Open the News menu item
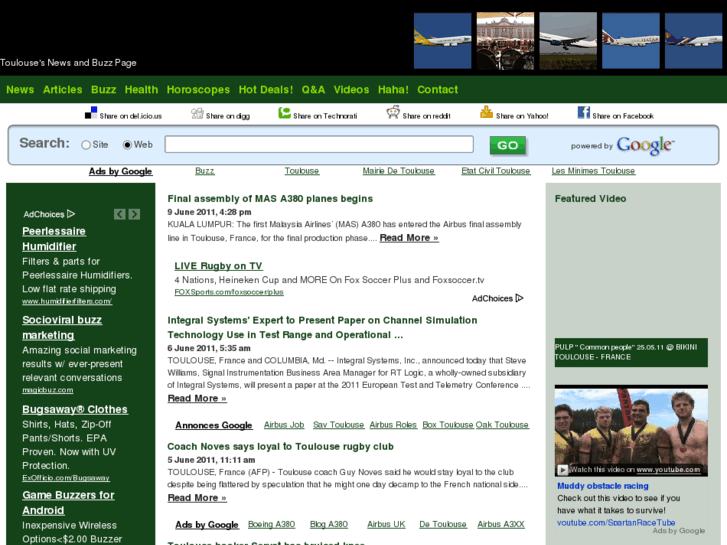Viewport: 727px width, 545px height. pyautogui.click(x=20, y=90)
